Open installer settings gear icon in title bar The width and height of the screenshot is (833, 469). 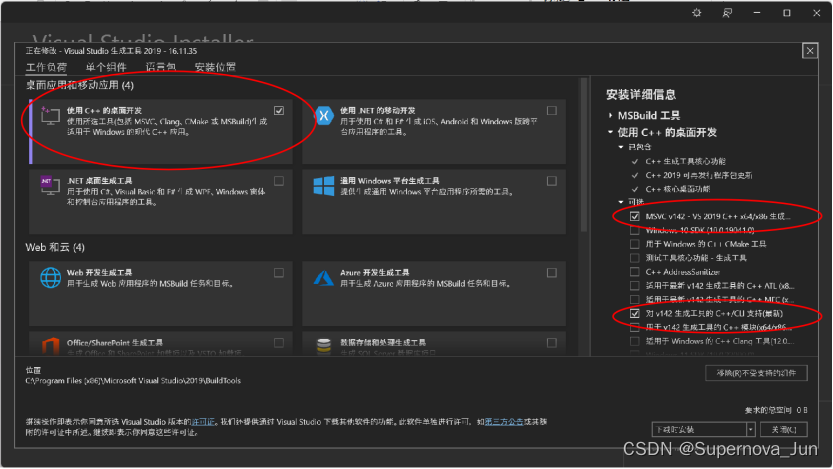[696, 13]
